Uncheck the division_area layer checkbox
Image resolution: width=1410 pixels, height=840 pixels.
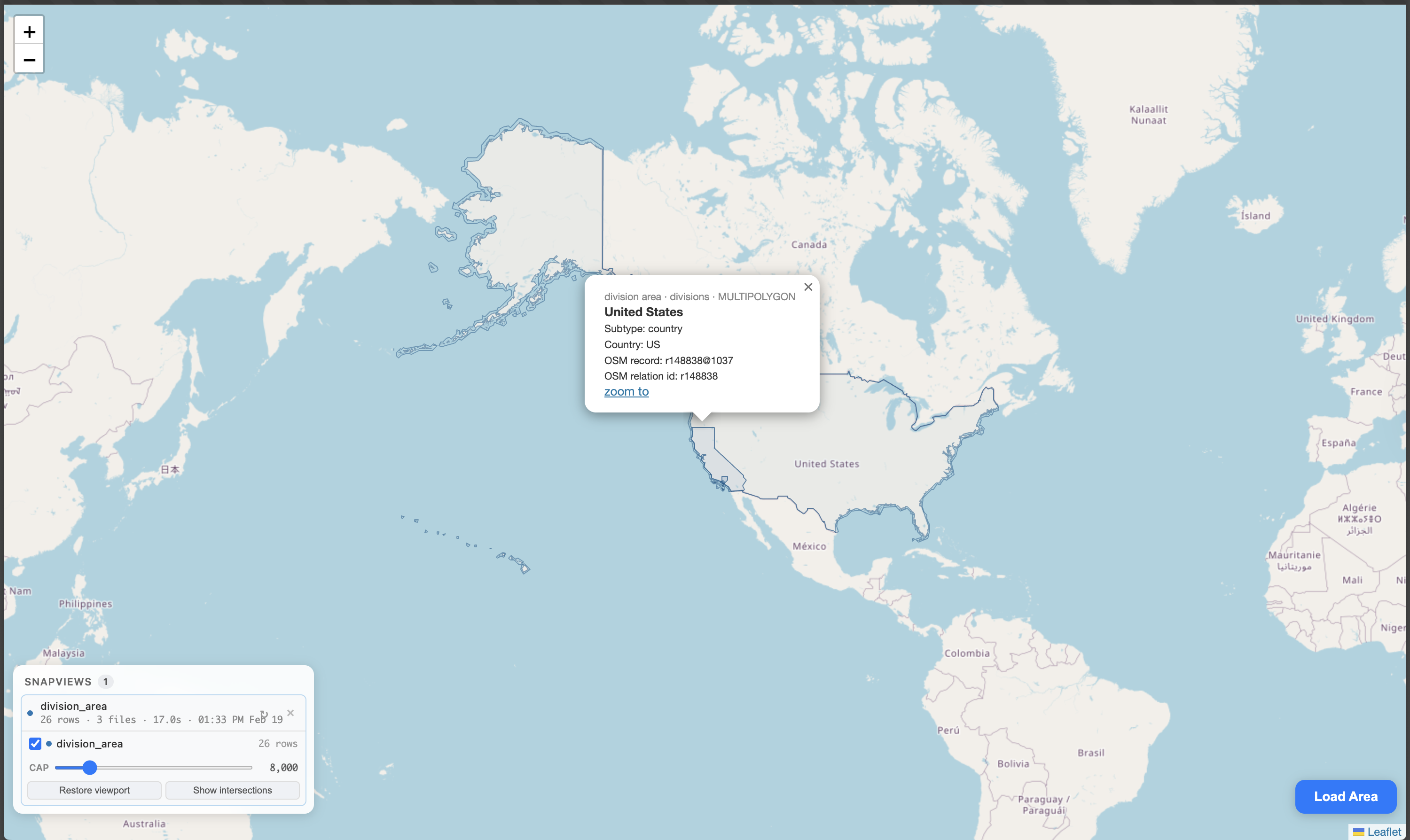point(35,743)
